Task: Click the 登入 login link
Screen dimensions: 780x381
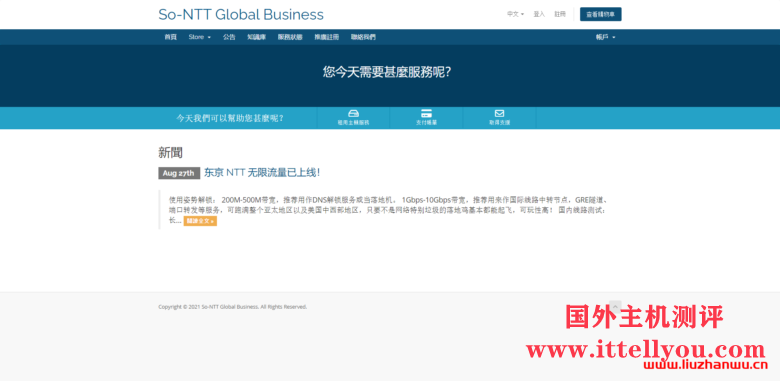Action: 539,14
